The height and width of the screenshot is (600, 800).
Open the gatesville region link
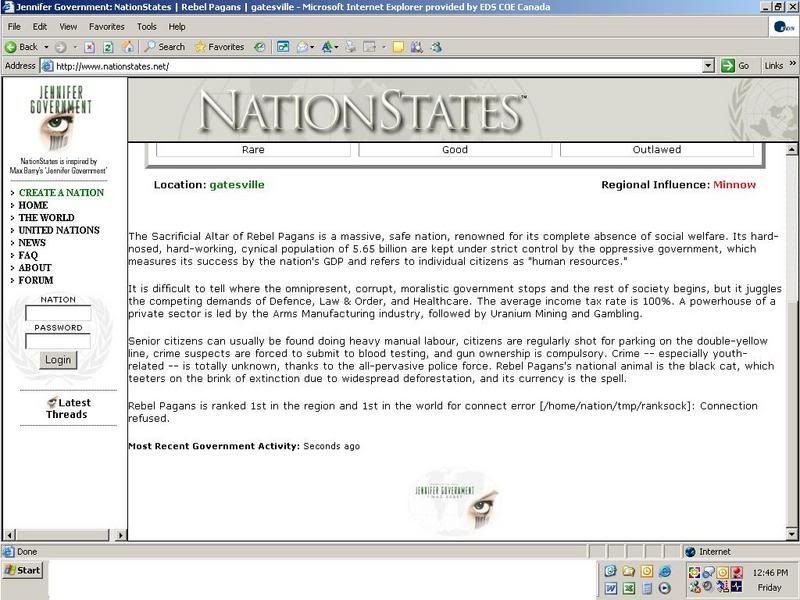(x=237, y=185)
